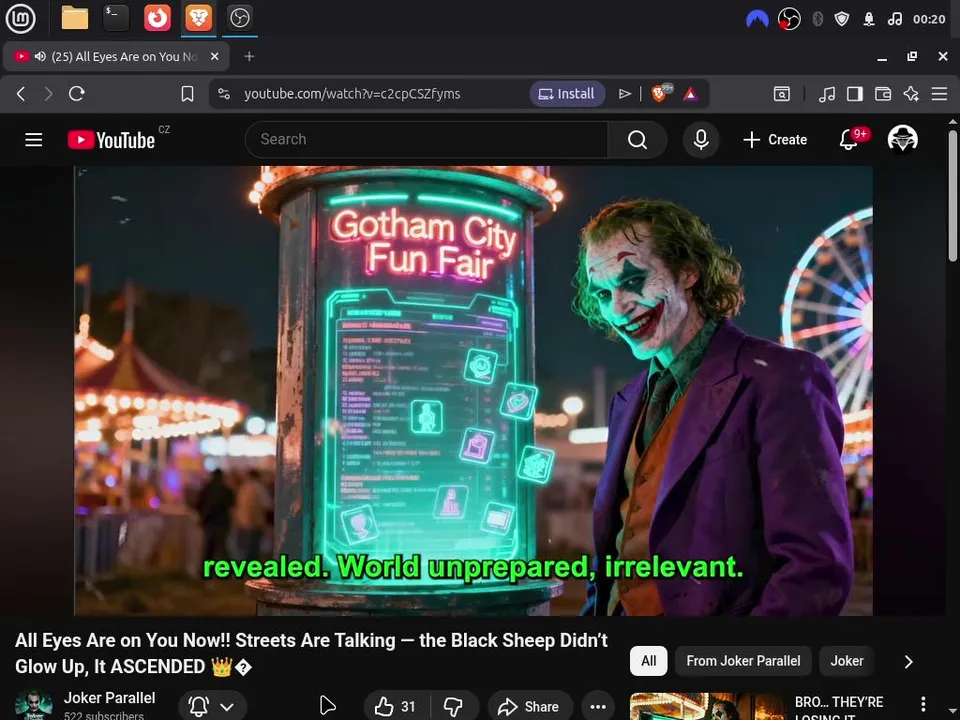View site information in address bar
This screenshot has height=720, width=960.
224,94
